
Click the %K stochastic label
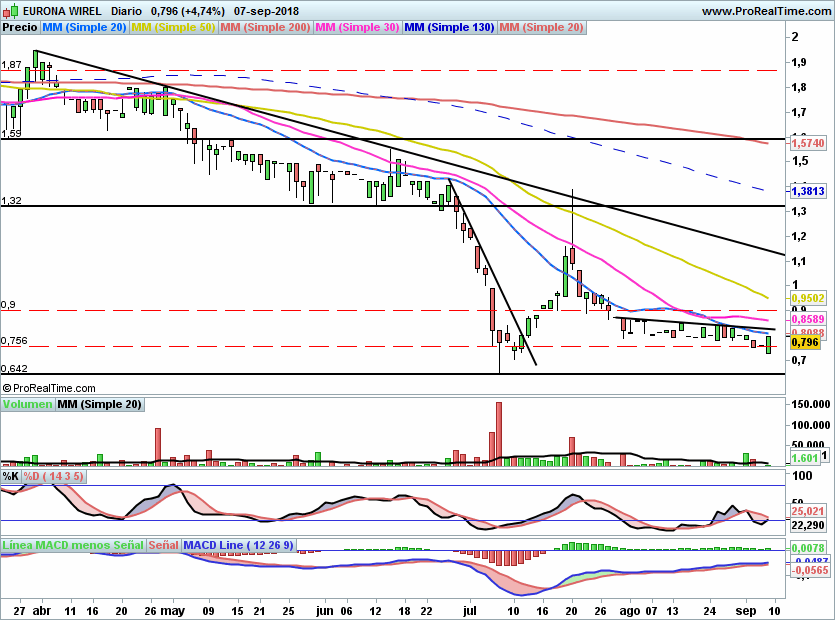coord(11,476)
